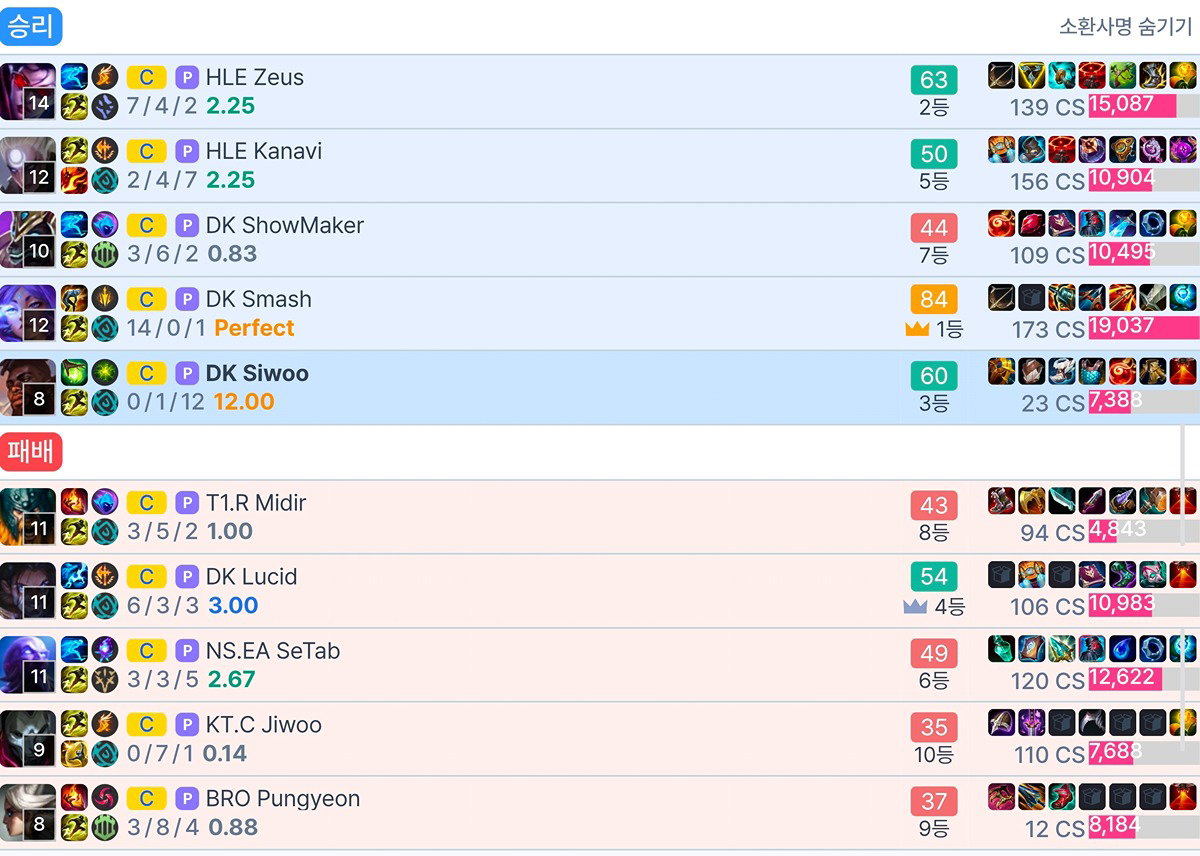Screen dimensions: 1200x856
Task: Click T1.R Midir's champion portrait
Action: point(28,517)
